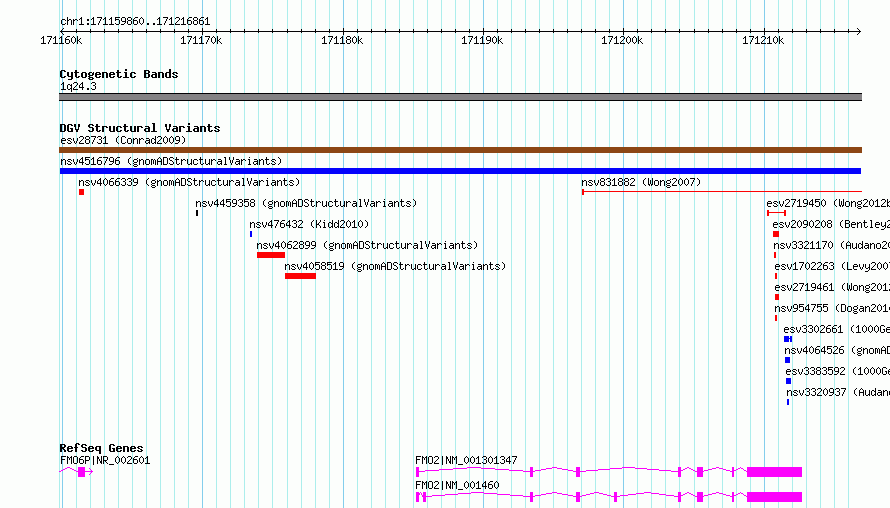Click the chr1:171159860..171216861 region label
Viewport: 890px width, 508px height.
click(x=135, y=22)
